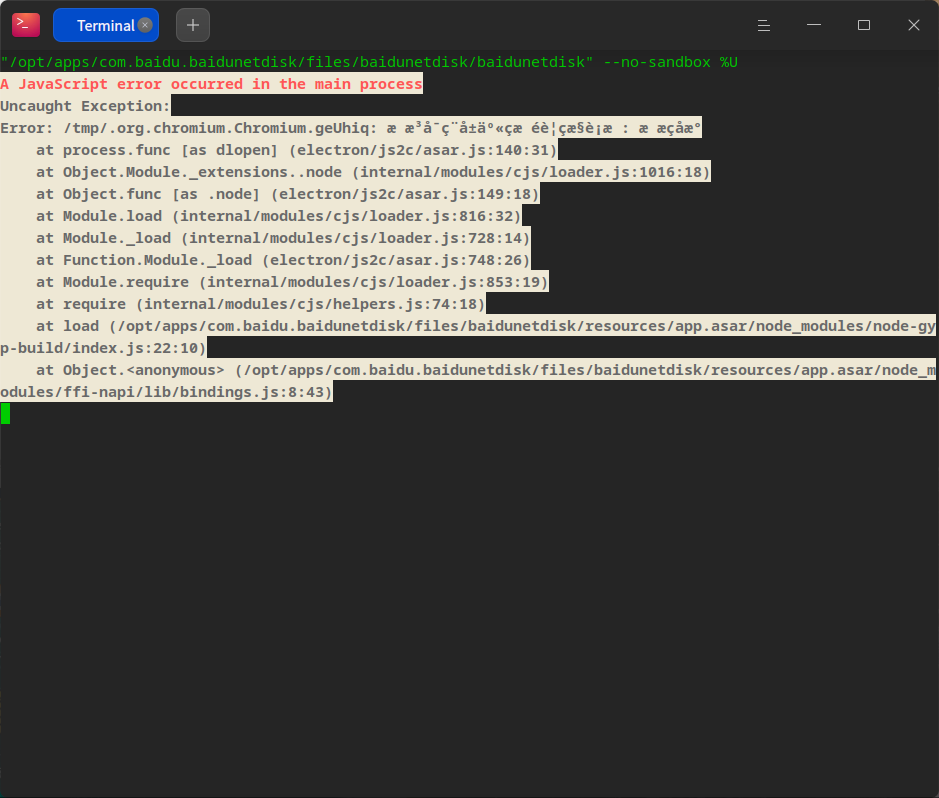
Task: Click the 'at load' node-gyp-build path line
Action: (x=486, y=326)
